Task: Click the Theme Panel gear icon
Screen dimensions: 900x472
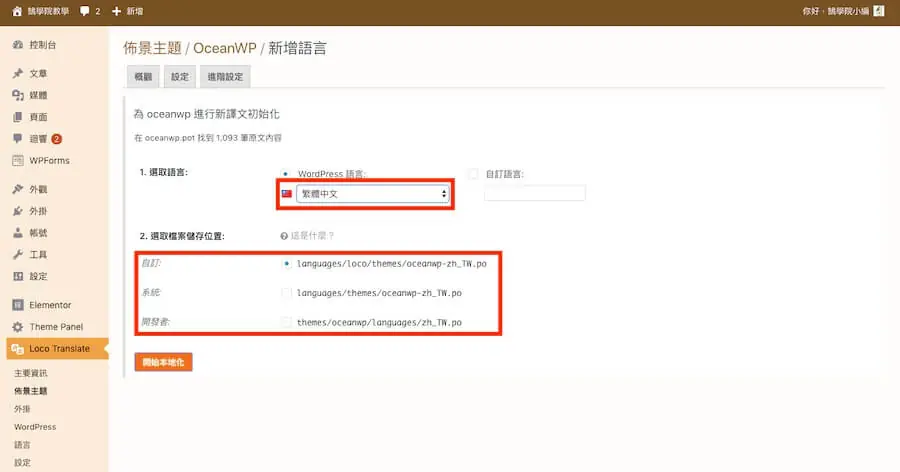Action: pos(18,327)
